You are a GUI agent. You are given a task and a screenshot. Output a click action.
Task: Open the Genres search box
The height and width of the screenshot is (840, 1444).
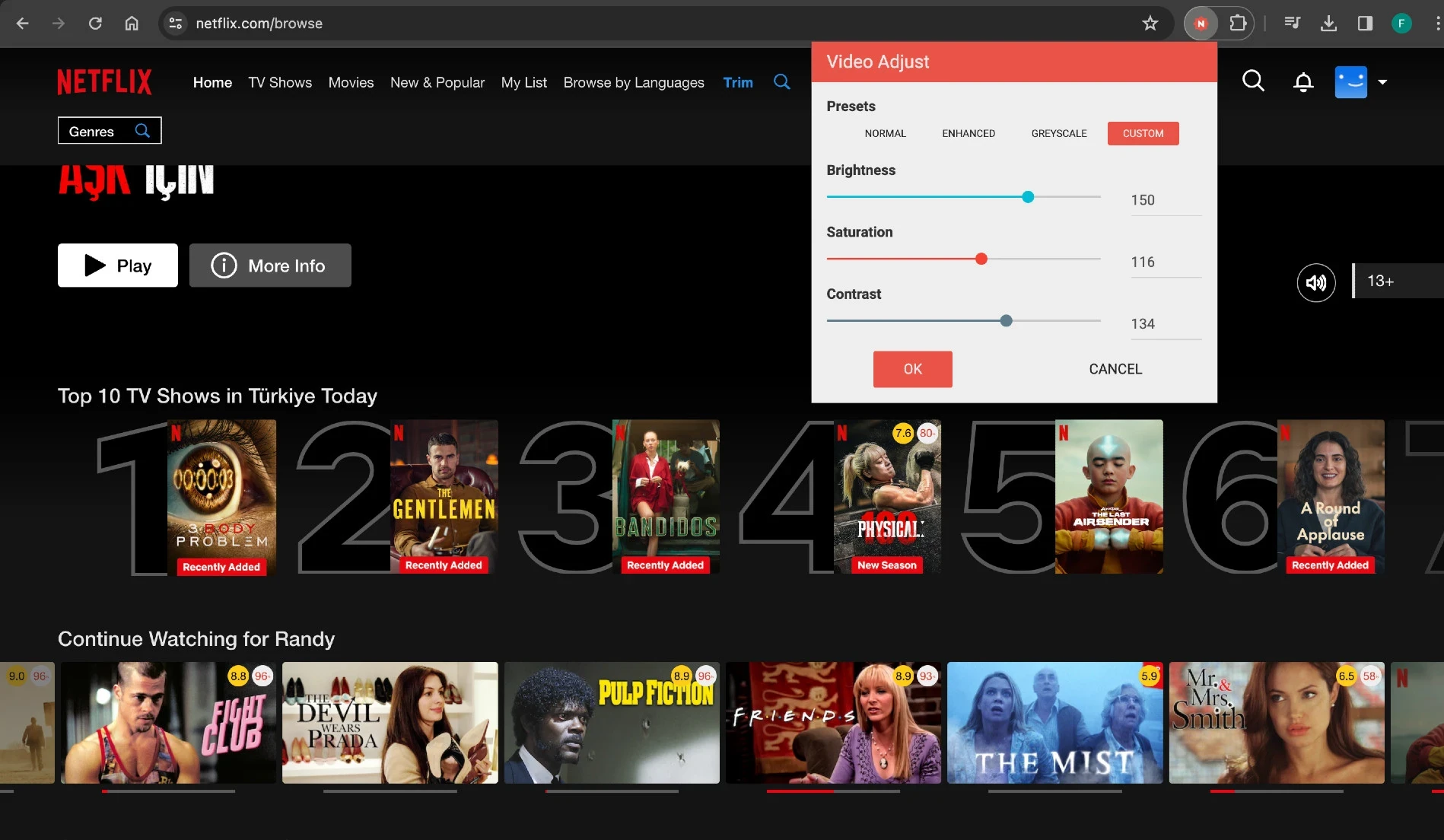tap(110, 131)
